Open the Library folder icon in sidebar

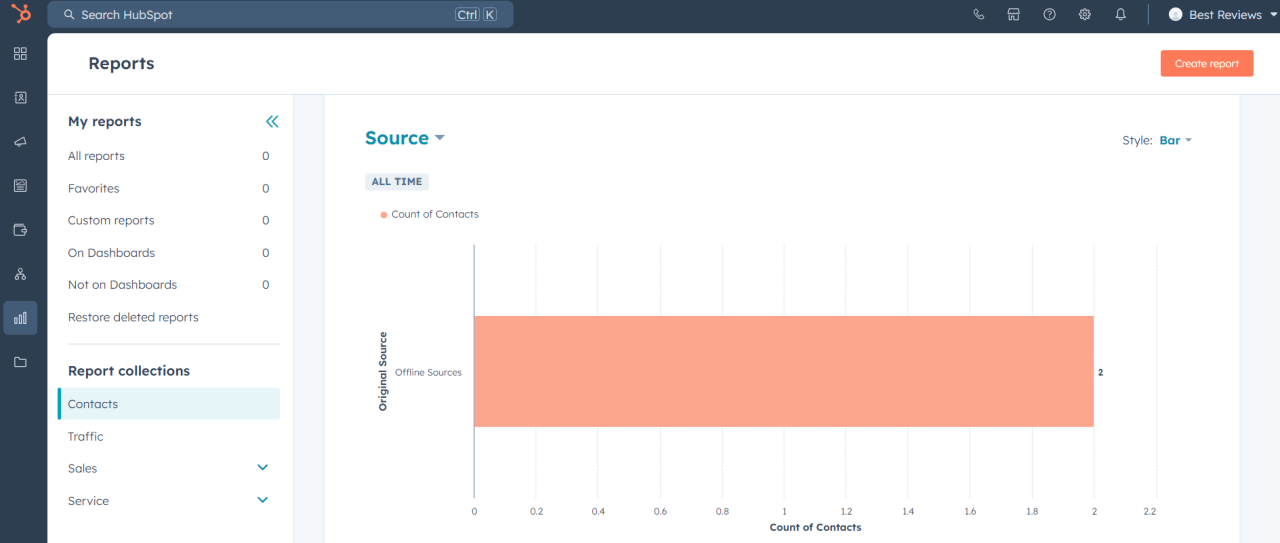[20, 362]
